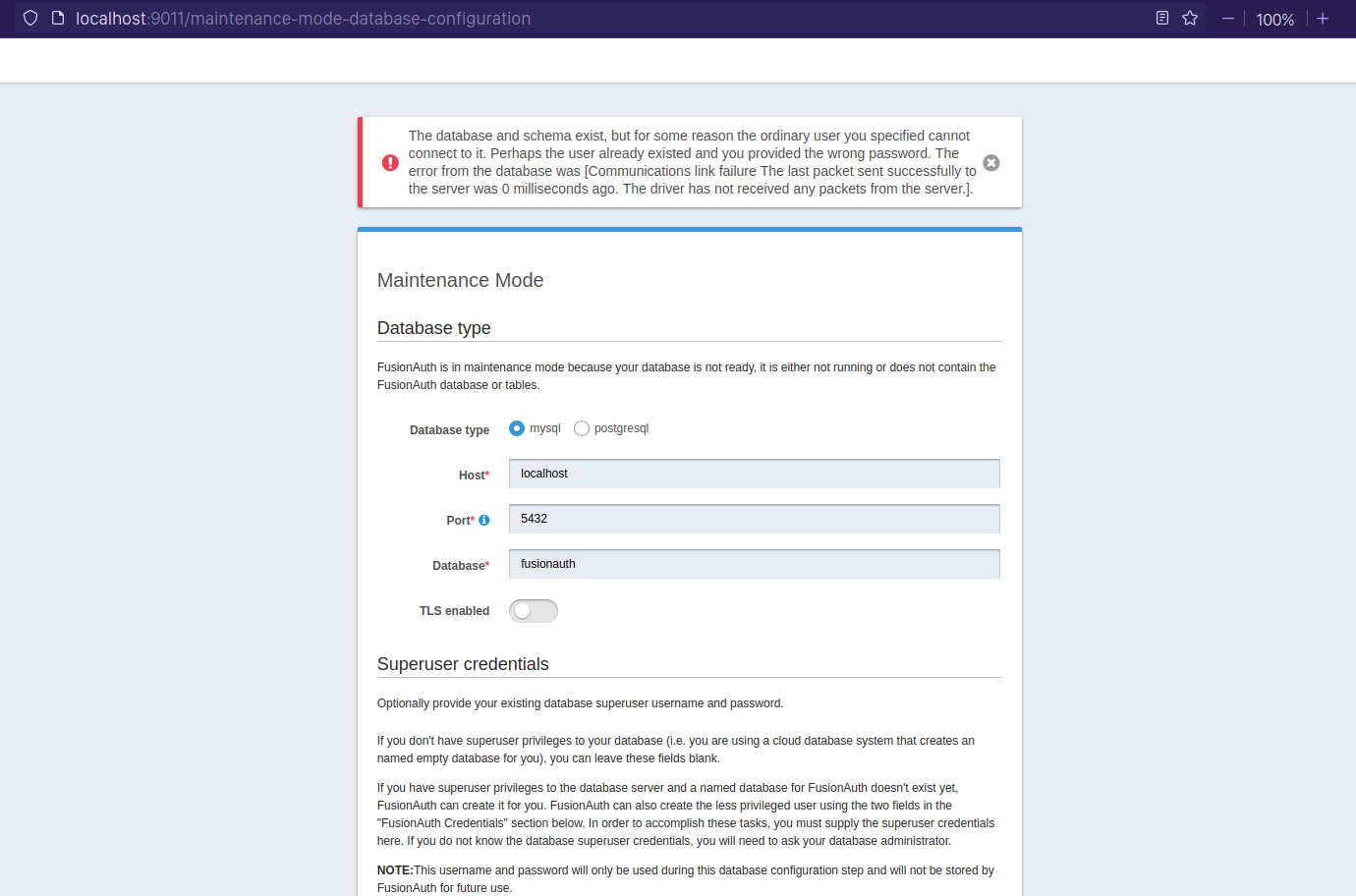1356x896 pixels.
Task: Click the Superuser credentials section heading
Action: pyautogui.click(x=463, y=664)
